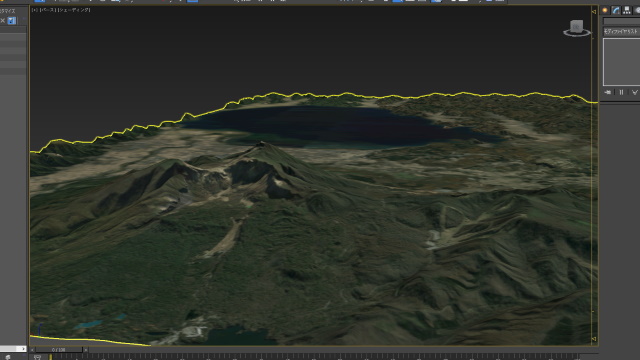Open the Perspective viewport label menu
The width and height of the screenshot is (640, 360).
[x=48, y=10]
